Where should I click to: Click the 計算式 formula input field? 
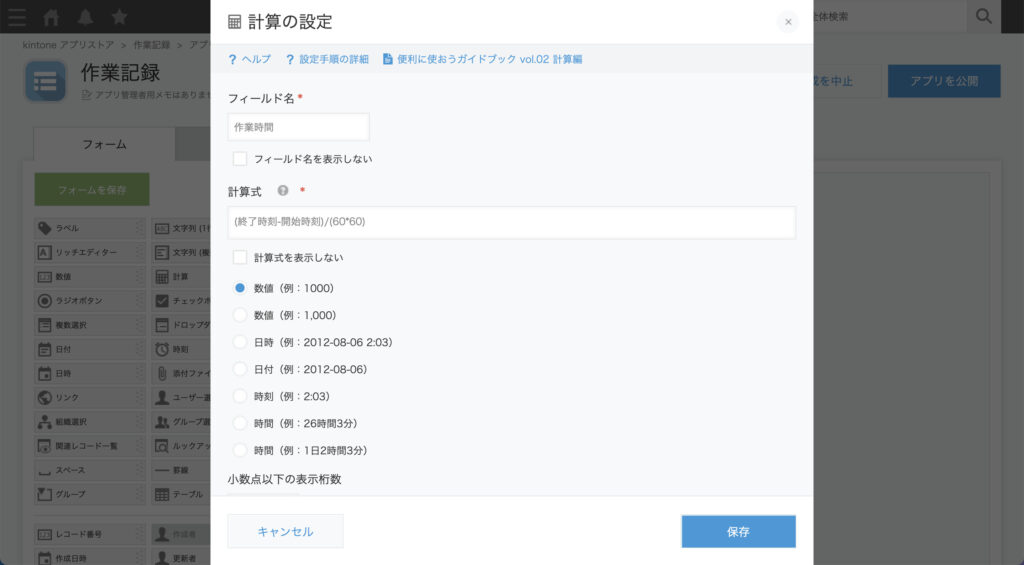[511, 222]
